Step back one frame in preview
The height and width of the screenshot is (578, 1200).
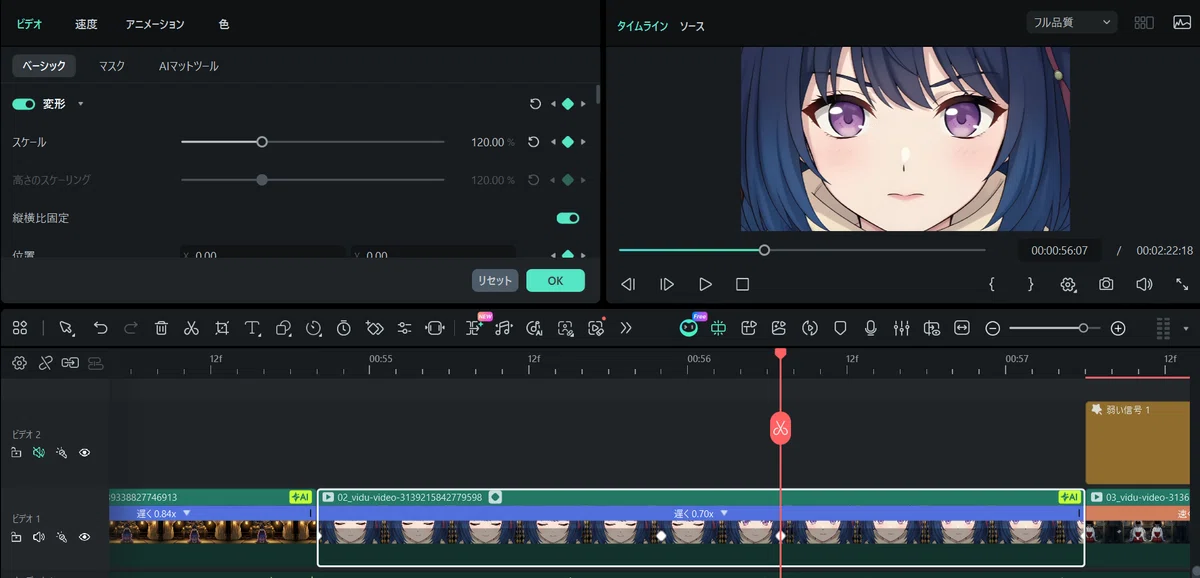point(628,284)
